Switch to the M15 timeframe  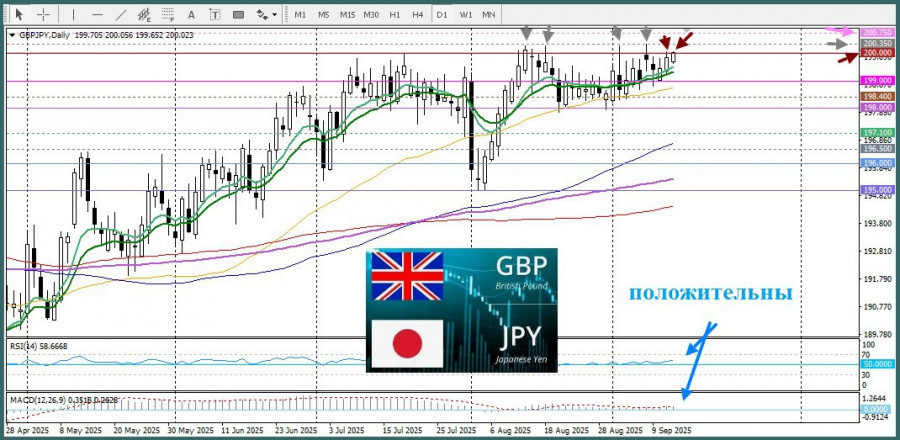pos(347,15)
